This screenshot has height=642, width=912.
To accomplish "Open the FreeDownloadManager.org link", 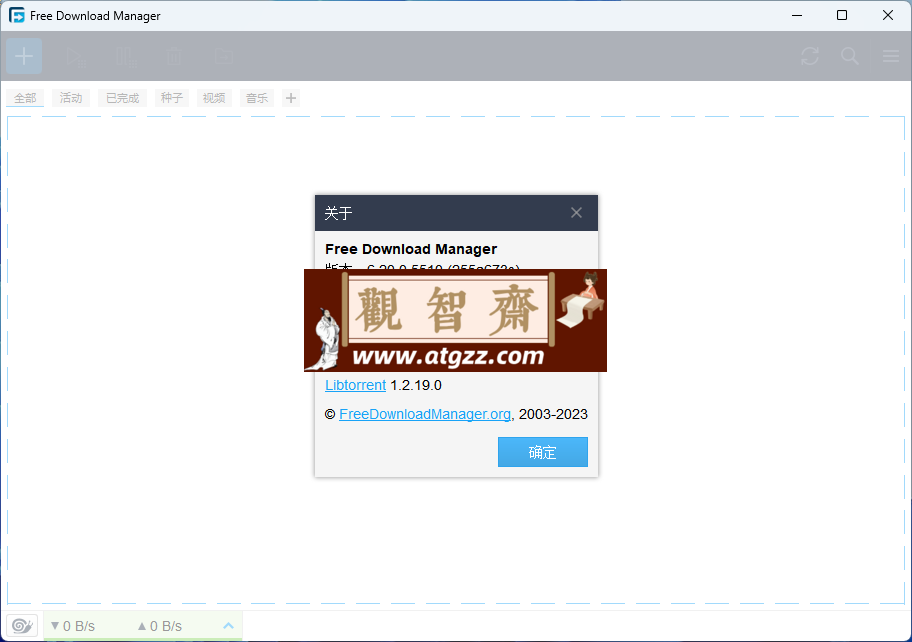I will click(425, 414).
